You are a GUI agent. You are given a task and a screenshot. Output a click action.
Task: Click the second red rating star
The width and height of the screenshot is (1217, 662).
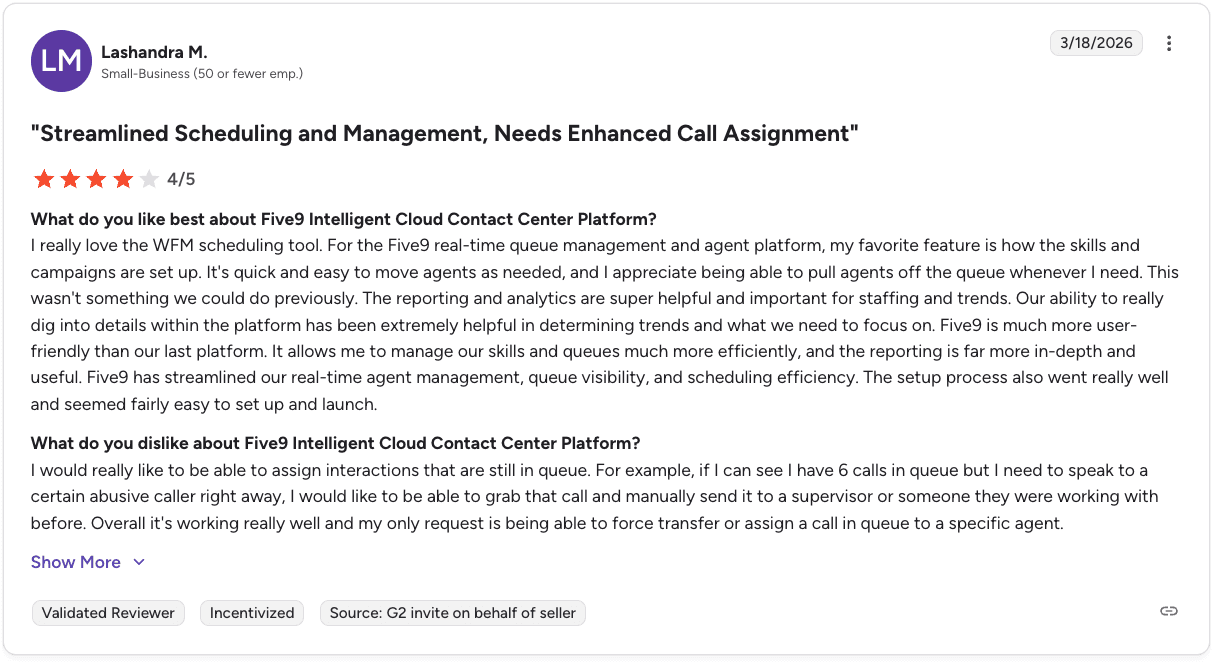pyautogui.click(x=70, y=179)
